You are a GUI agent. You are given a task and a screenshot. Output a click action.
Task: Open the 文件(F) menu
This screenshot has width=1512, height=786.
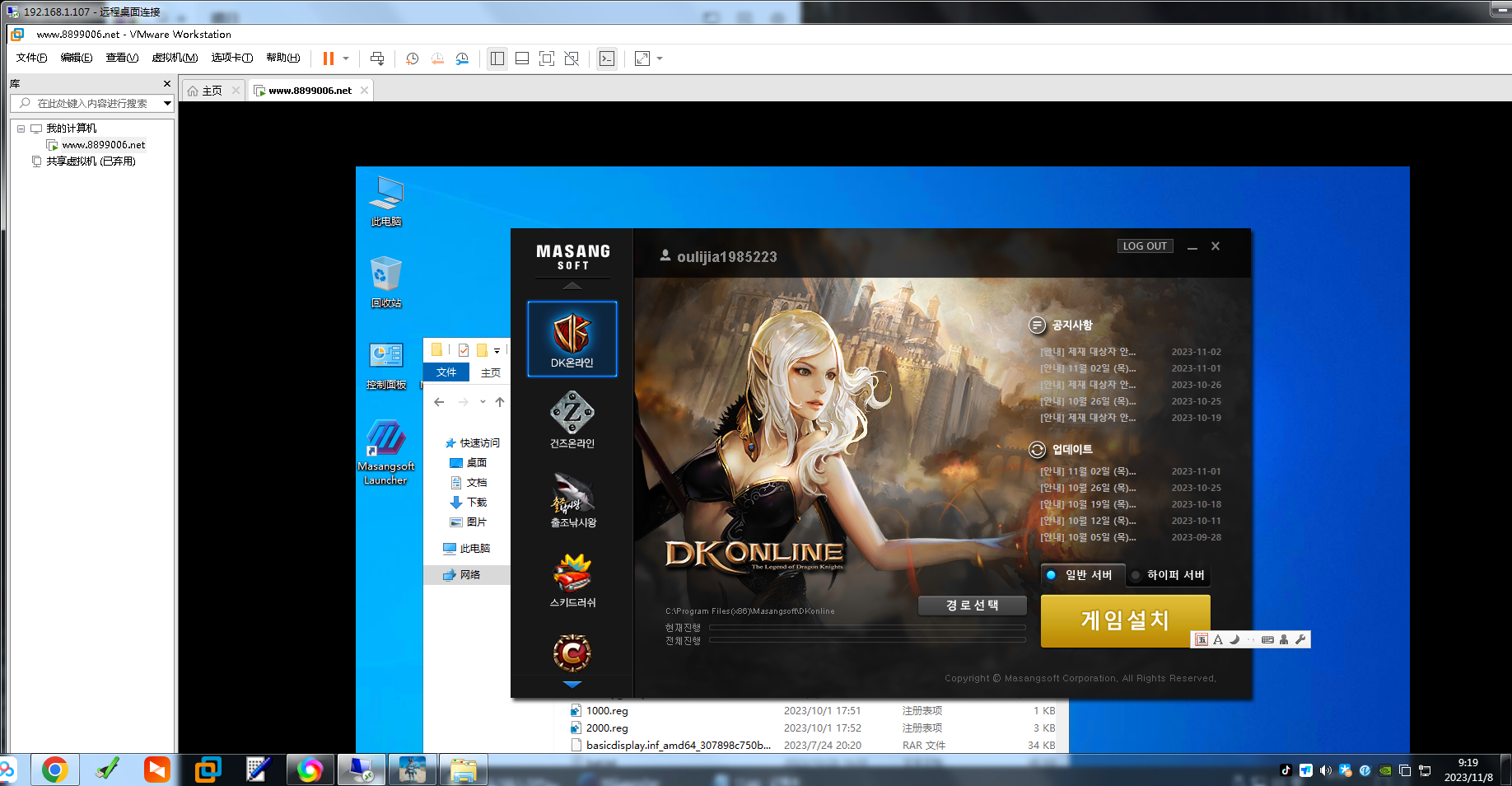pyautogui.click(x=31, y=58)
